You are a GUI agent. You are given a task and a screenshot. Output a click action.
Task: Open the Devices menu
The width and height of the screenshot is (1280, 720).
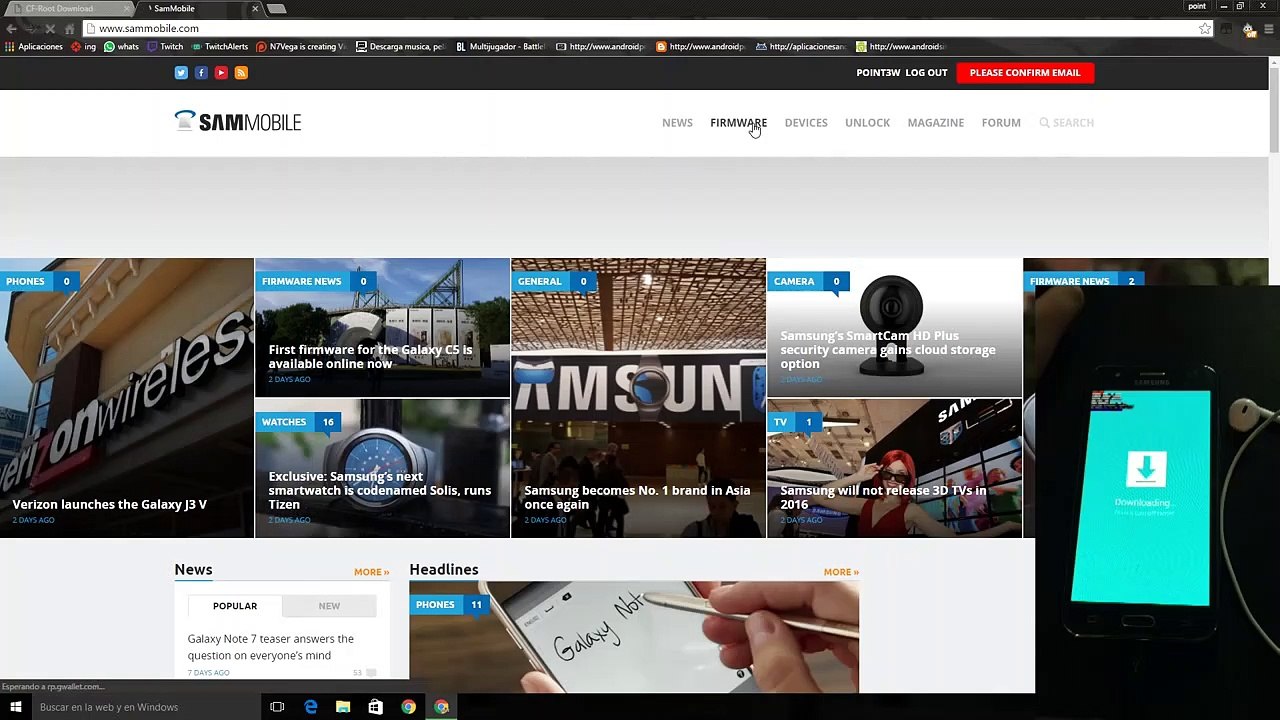(806, 122)
